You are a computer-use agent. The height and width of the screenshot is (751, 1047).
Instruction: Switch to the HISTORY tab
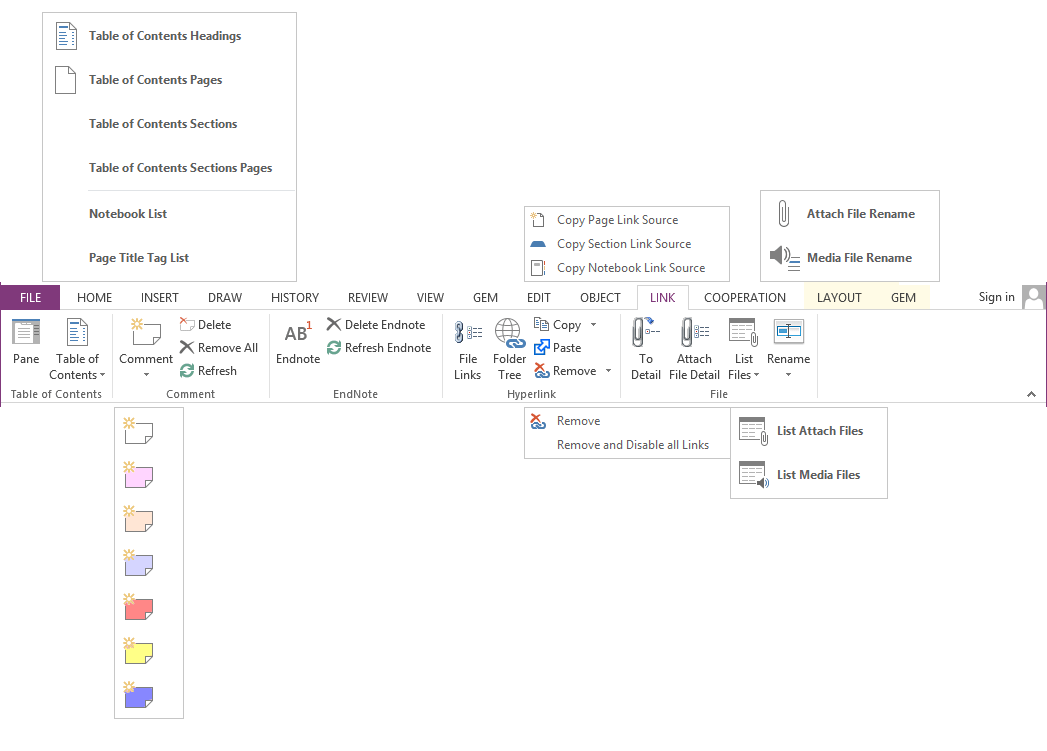(x=295, y=298)
